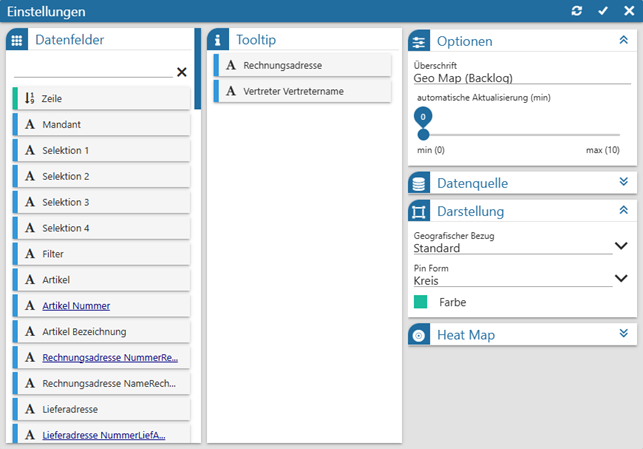This screenshot has height=449, width=643.
Task: Click the Heat Map panel icon
Action: coord(419,335)
